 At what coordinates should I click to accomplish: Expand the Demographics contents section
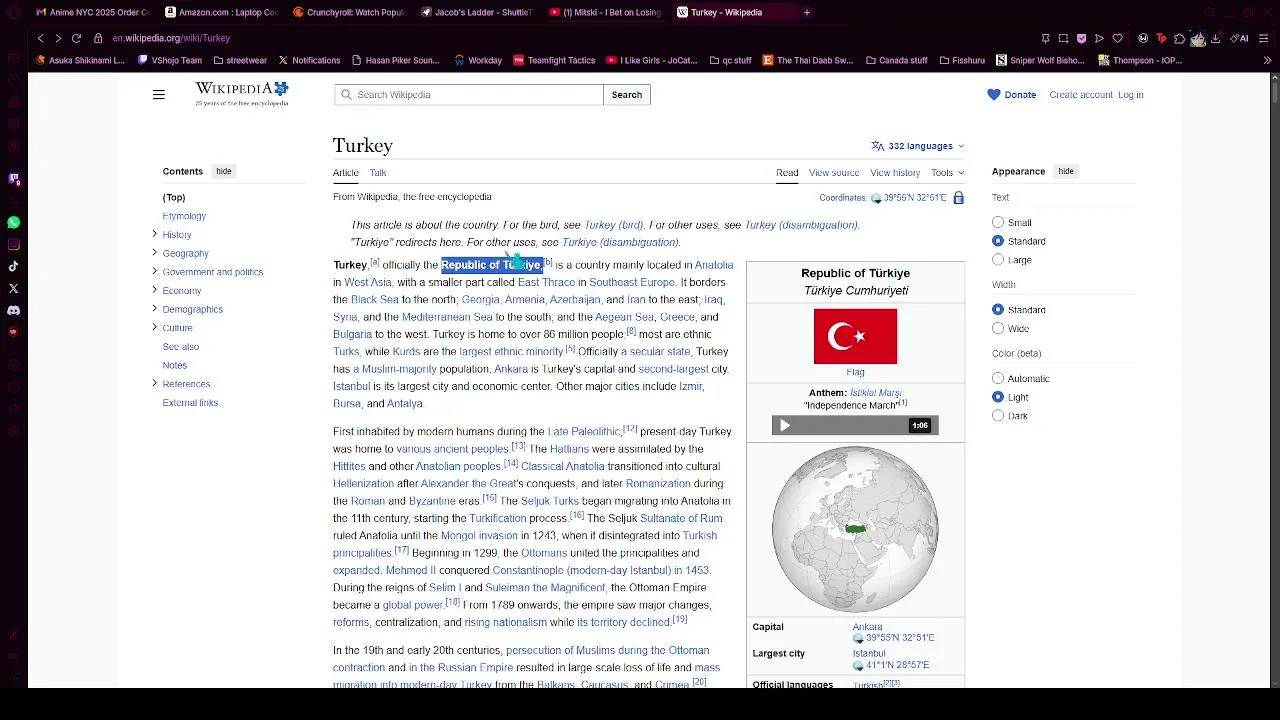point(154,309)
